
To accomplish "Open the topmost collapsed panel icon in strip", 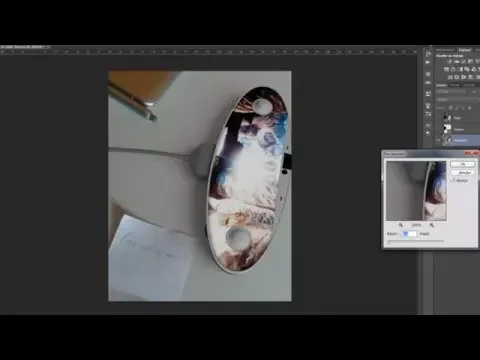I will pos(428,54).
